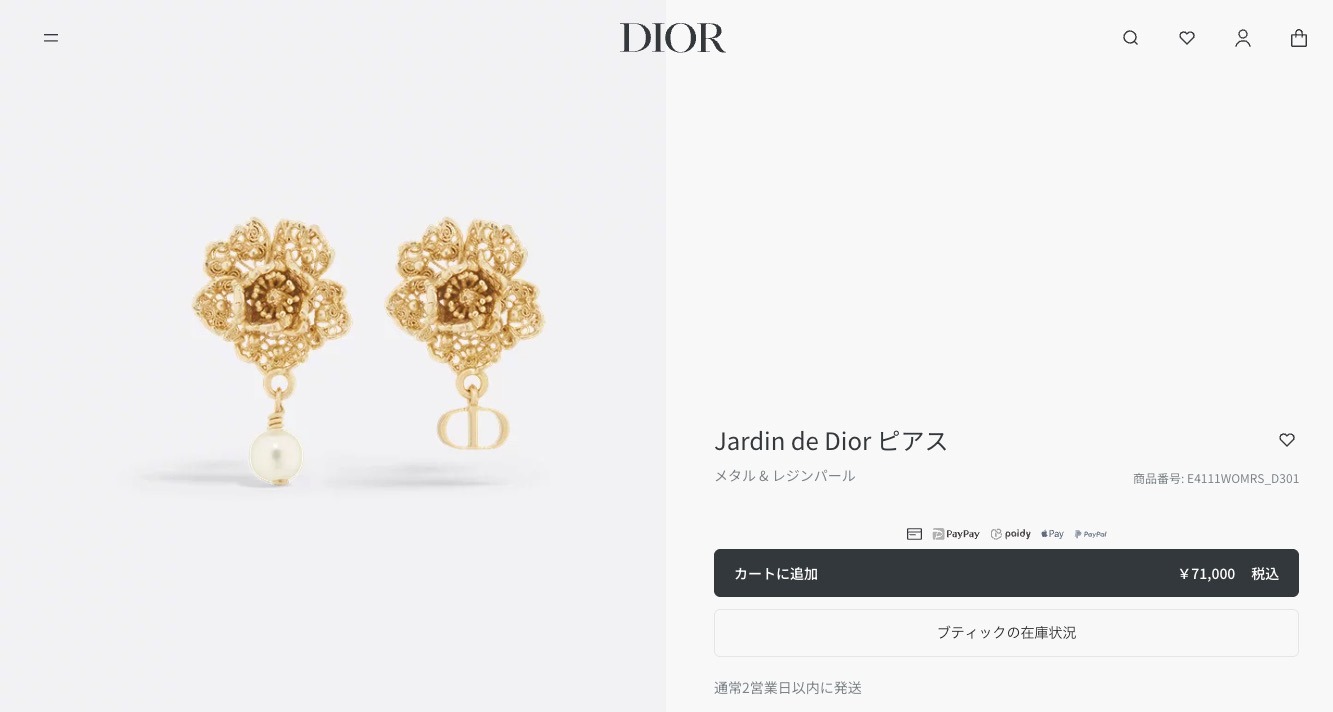Select the credit card payment icon

pyautogui.click(x=914, y=534)
